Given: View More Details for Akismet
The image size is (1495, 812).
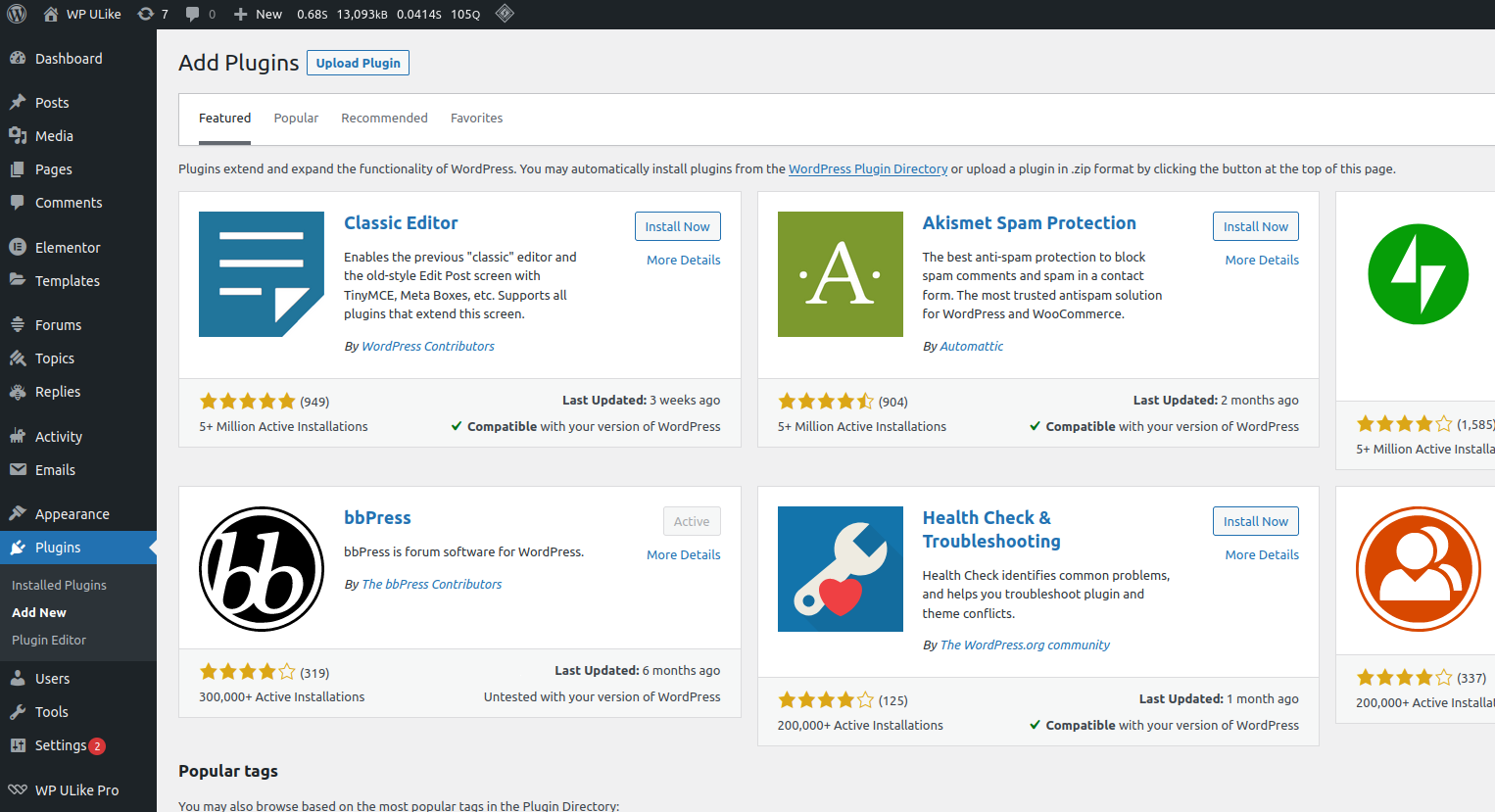Looking at the screenshot, I should pos(1262,260).
